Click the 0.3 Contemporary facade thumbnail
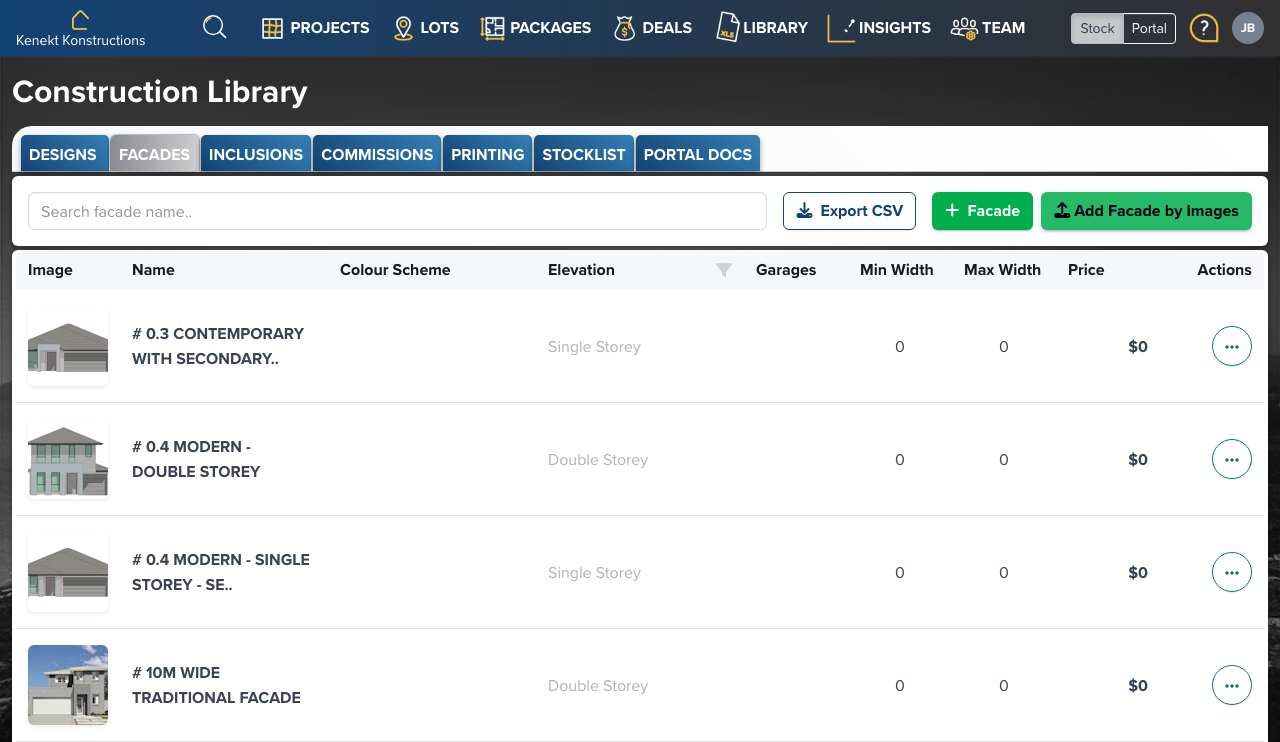This screenshot has height=742, width=1280. 68,346
